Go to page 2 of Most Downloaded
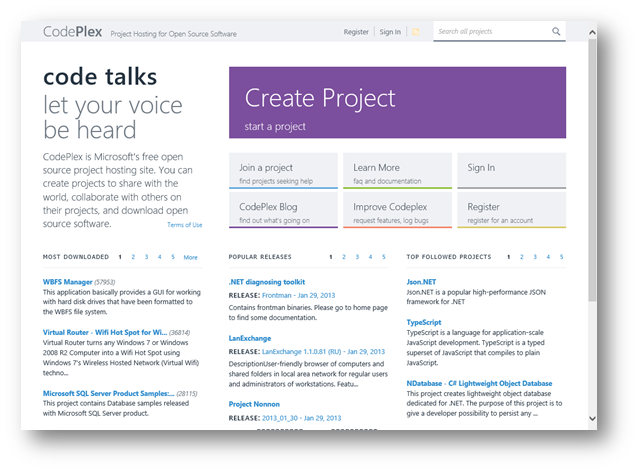This screenshot has width=639, height=472. point(133,257)
